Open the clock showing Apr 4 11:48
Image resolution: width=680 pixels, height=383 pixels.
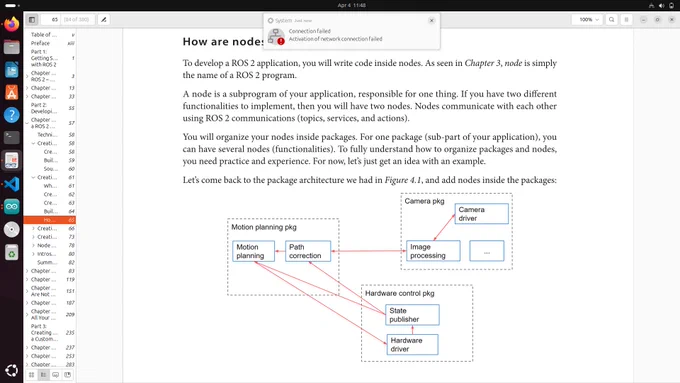pyautogui.click(x=351, y=6)
